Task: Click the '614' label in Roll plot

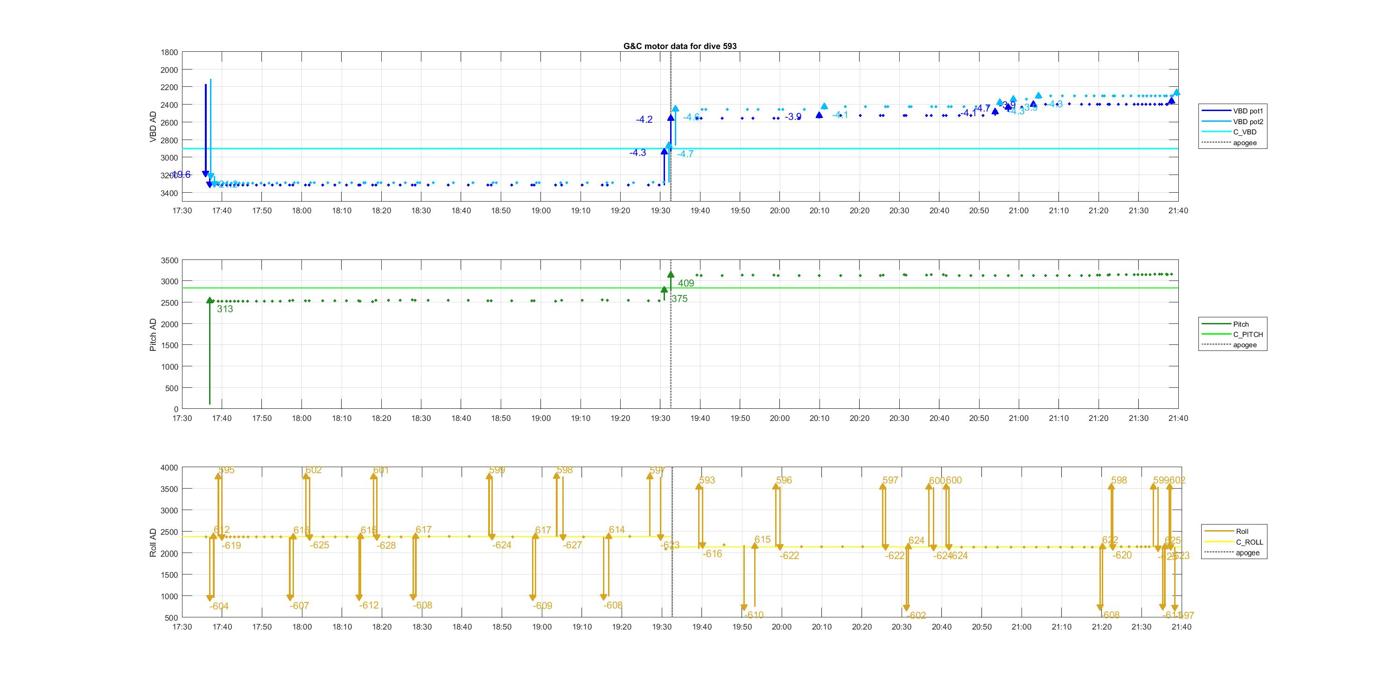Action: coord(617,530)
